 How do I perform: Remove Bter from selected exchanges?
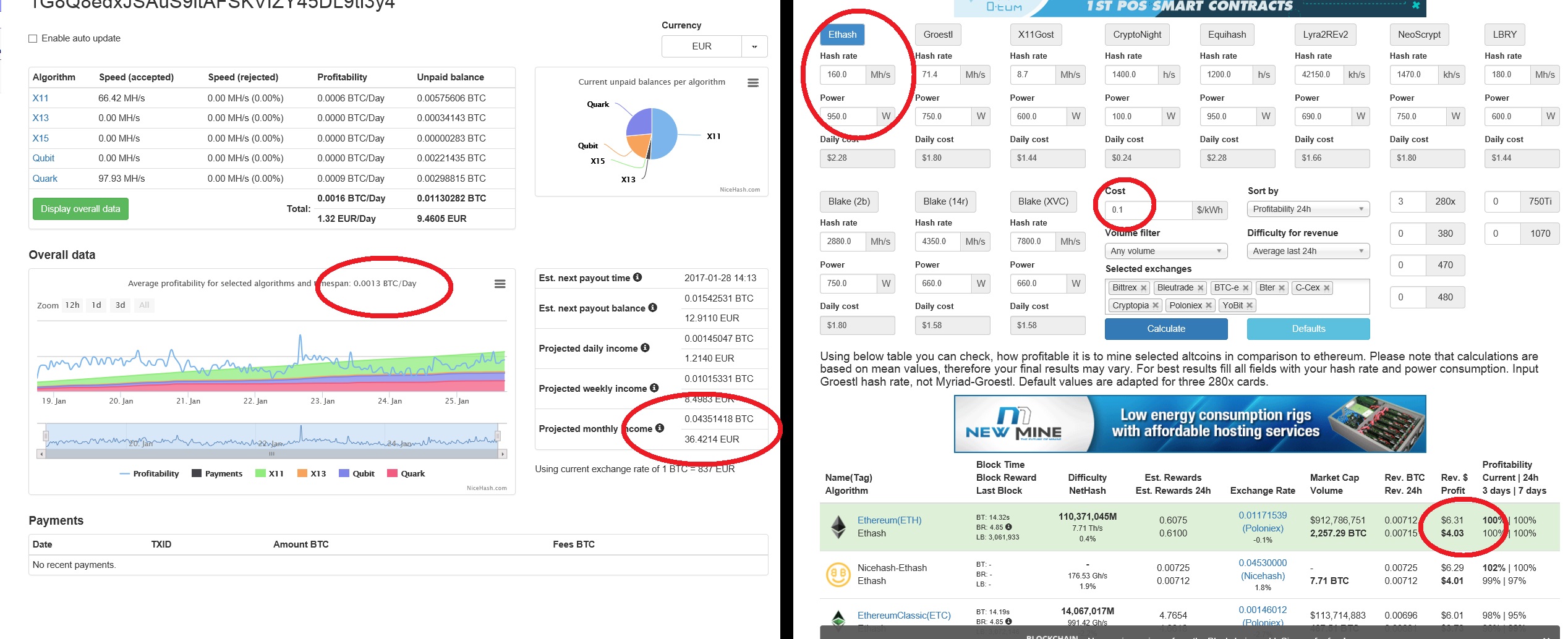(1281, 288)
